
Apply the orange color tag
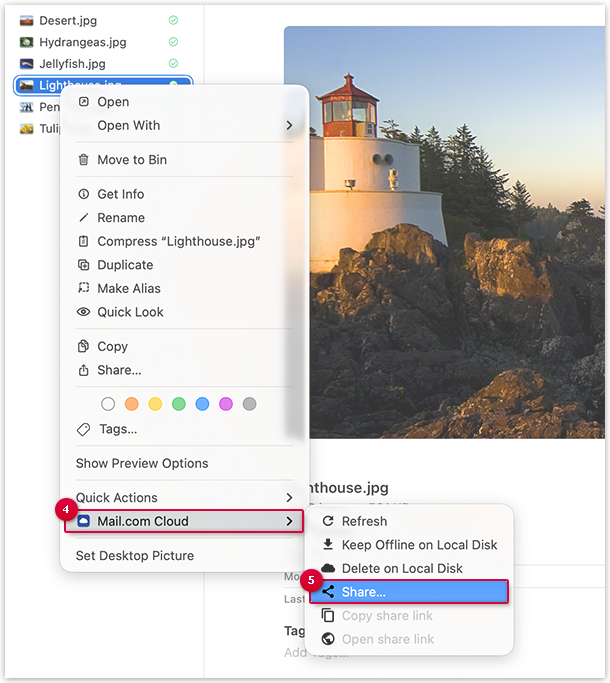tap(131, 404)
